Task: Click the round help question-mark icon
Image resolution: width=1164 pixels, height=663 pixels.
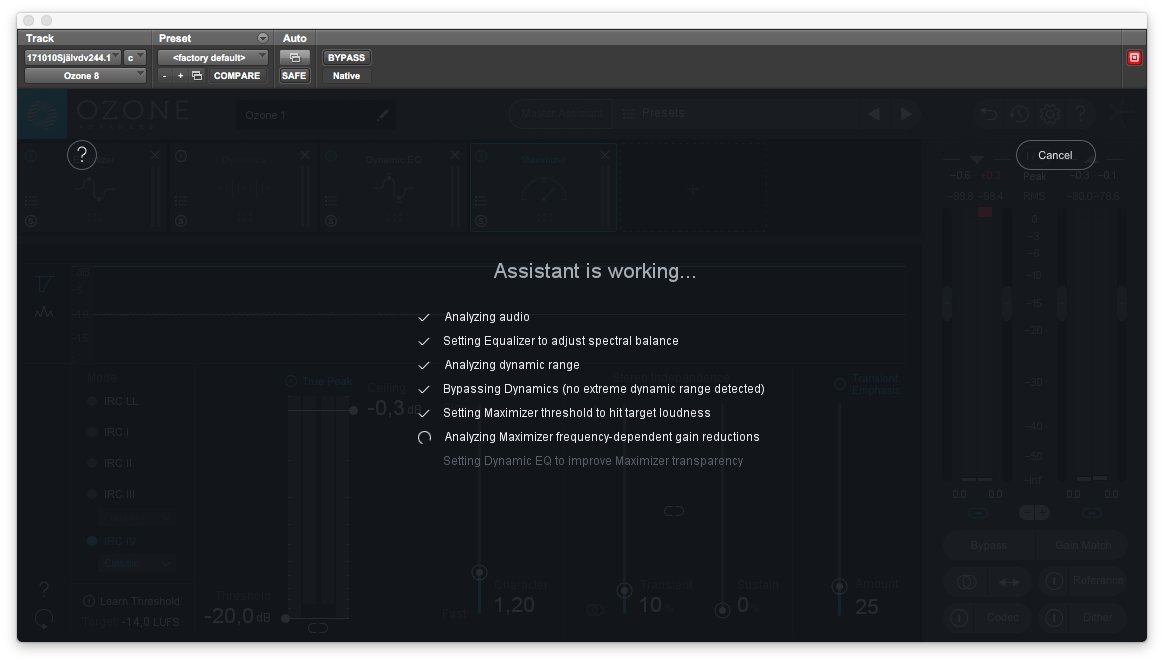Action: tap(82, 154)
